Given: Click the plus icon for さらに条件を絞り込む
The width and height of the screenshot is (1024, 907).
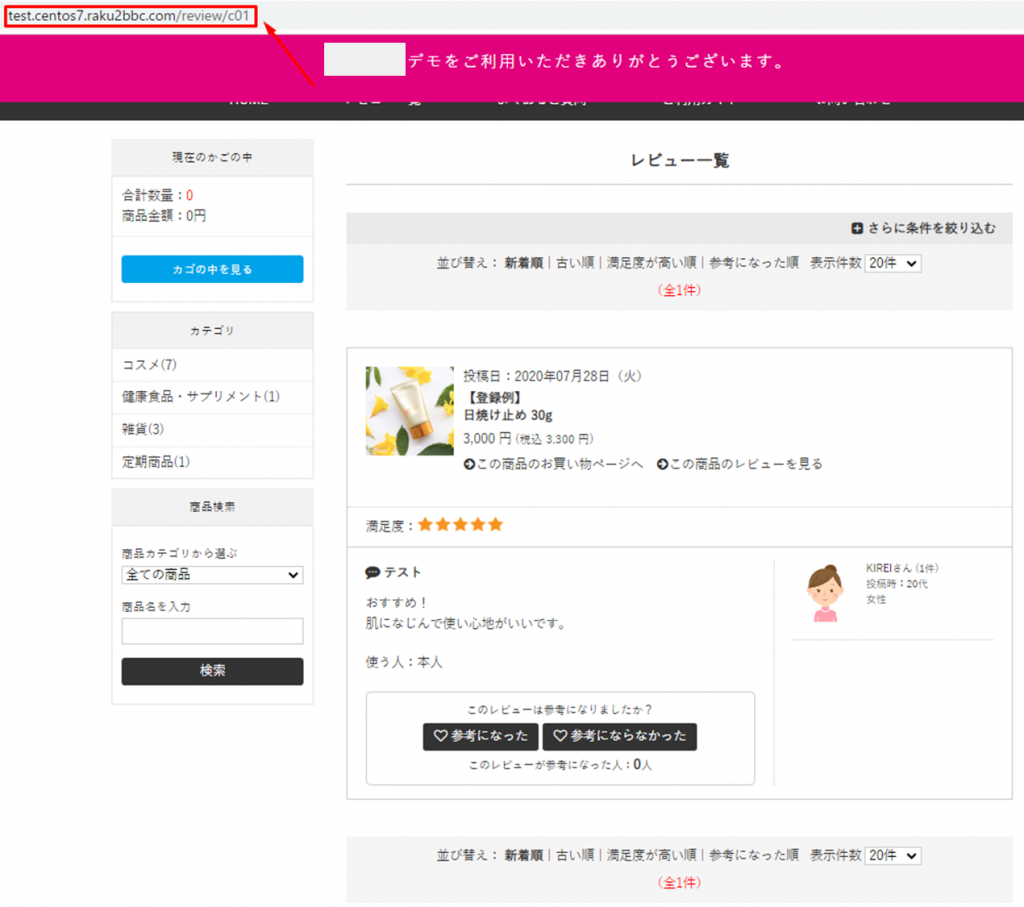Looking at the screenshot, I should click(857, 229).
